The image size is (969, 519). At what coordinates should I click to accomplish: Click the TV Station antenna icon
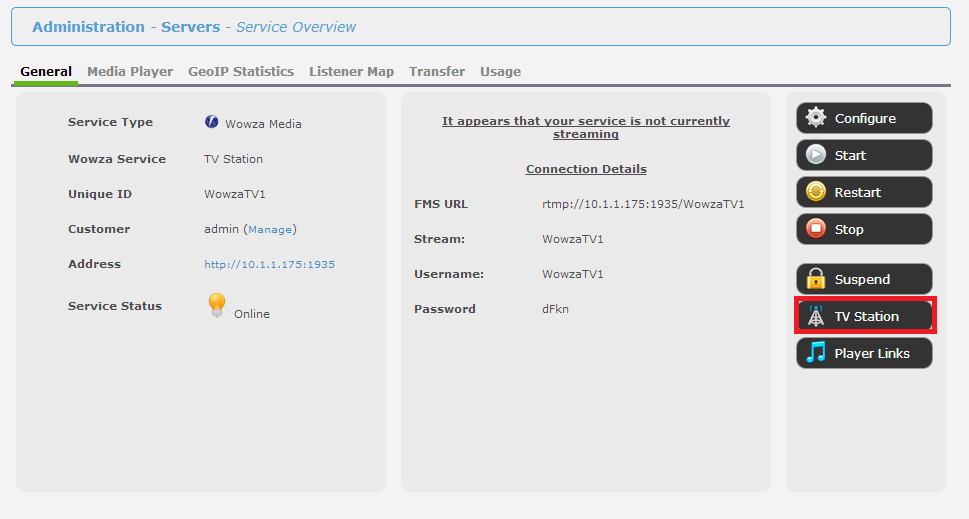[x=816, y=316]
